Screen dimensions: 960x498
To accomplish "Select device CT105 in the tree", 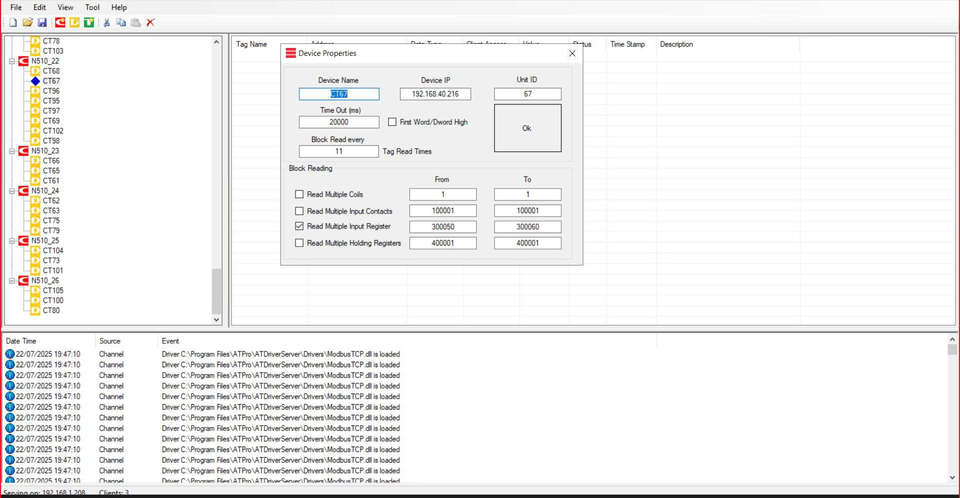I will [53, 291].
